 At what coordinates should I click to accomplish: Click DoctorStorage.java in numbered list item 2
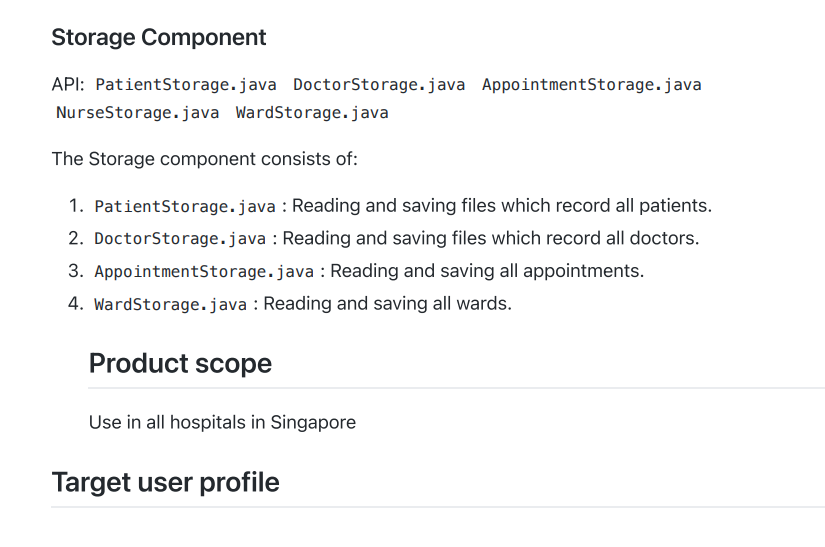180,239
